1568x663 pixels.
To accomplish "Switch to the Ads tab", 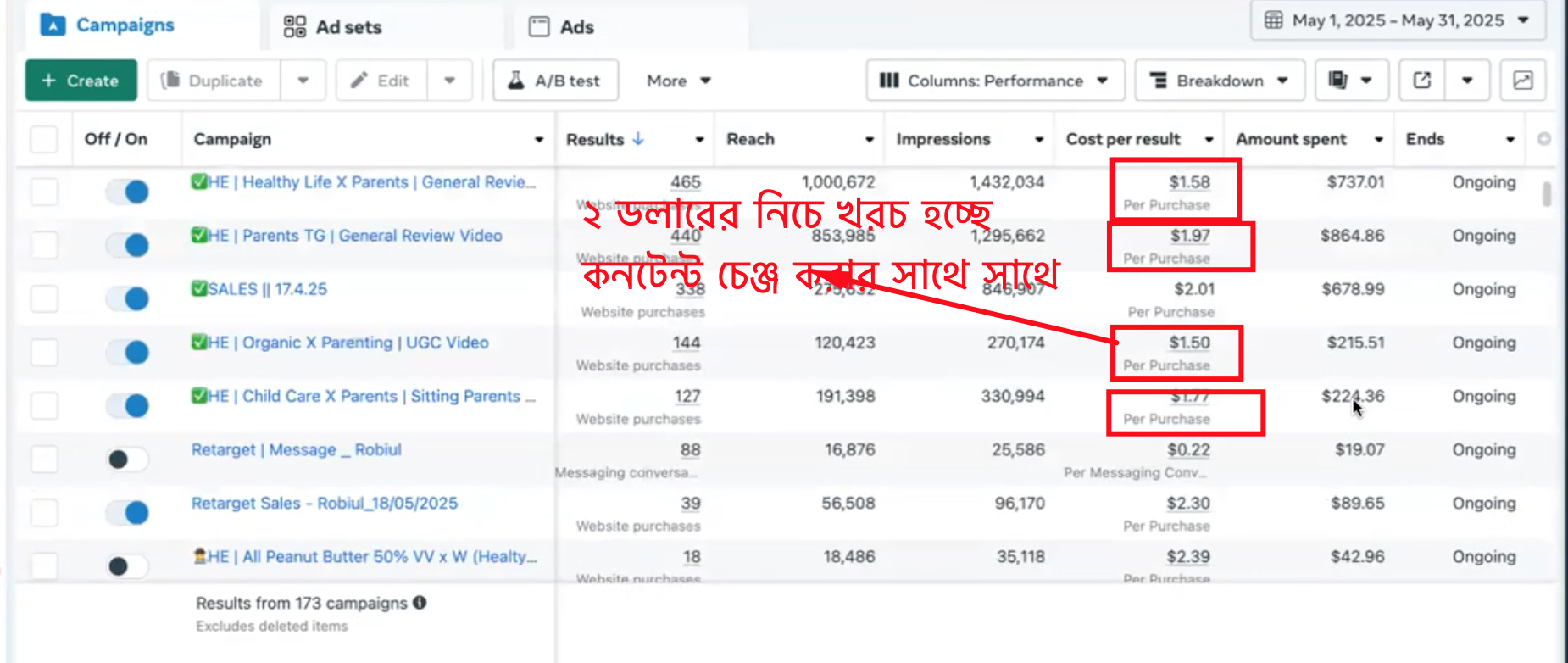I will click(x=561, y=27).
